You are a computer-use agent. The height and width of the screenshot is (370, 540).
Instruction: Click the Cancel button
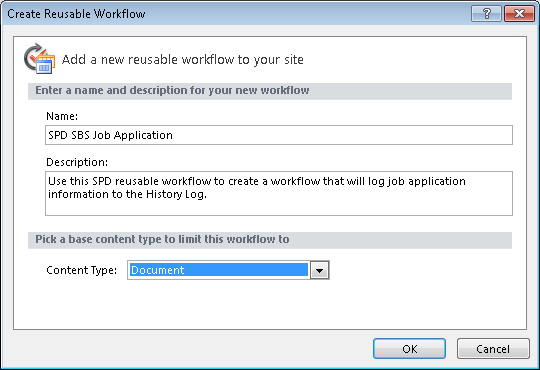(493, 349)
